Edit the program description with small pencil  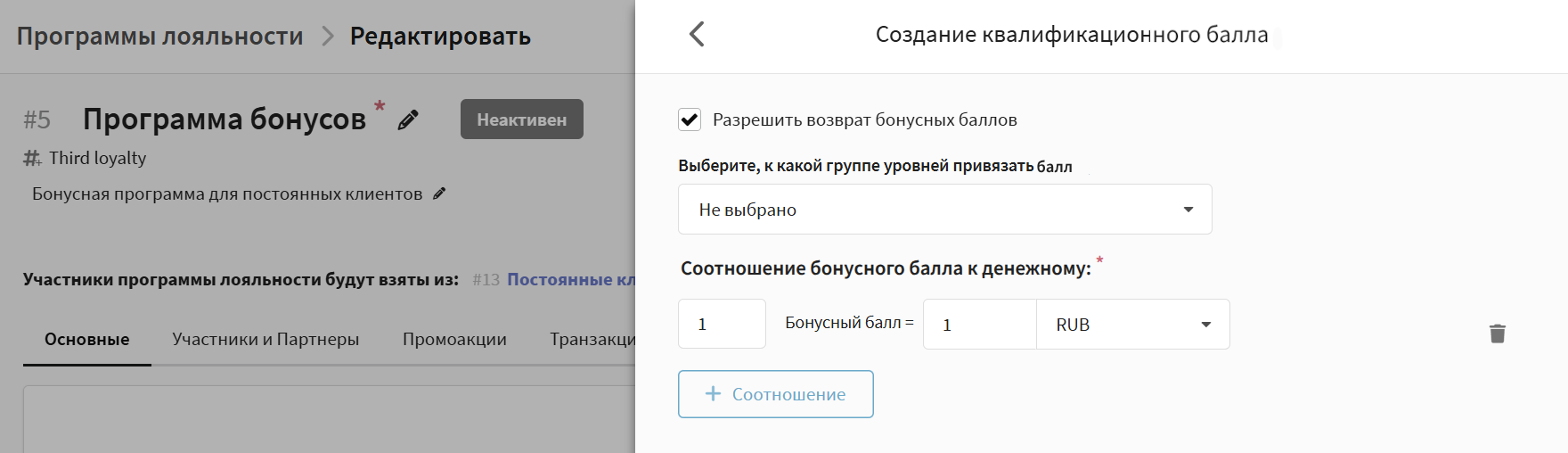click(x=439, y=194)
